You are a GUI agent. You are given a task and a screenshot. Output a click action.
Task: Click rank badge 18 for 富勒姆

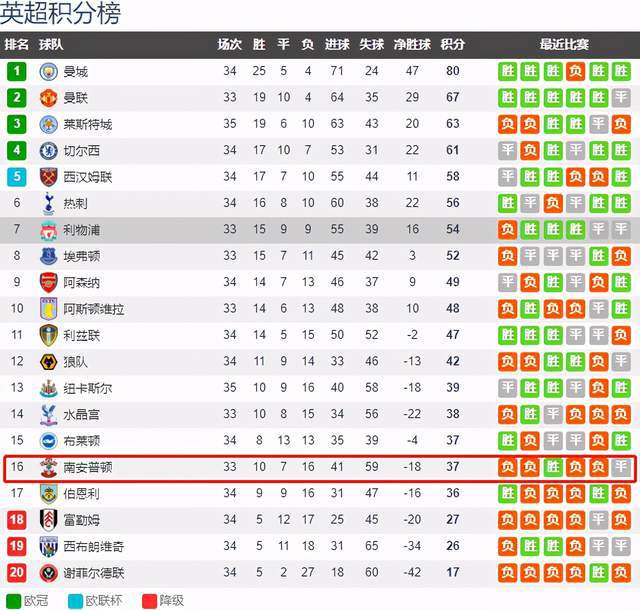click(16, 520)
